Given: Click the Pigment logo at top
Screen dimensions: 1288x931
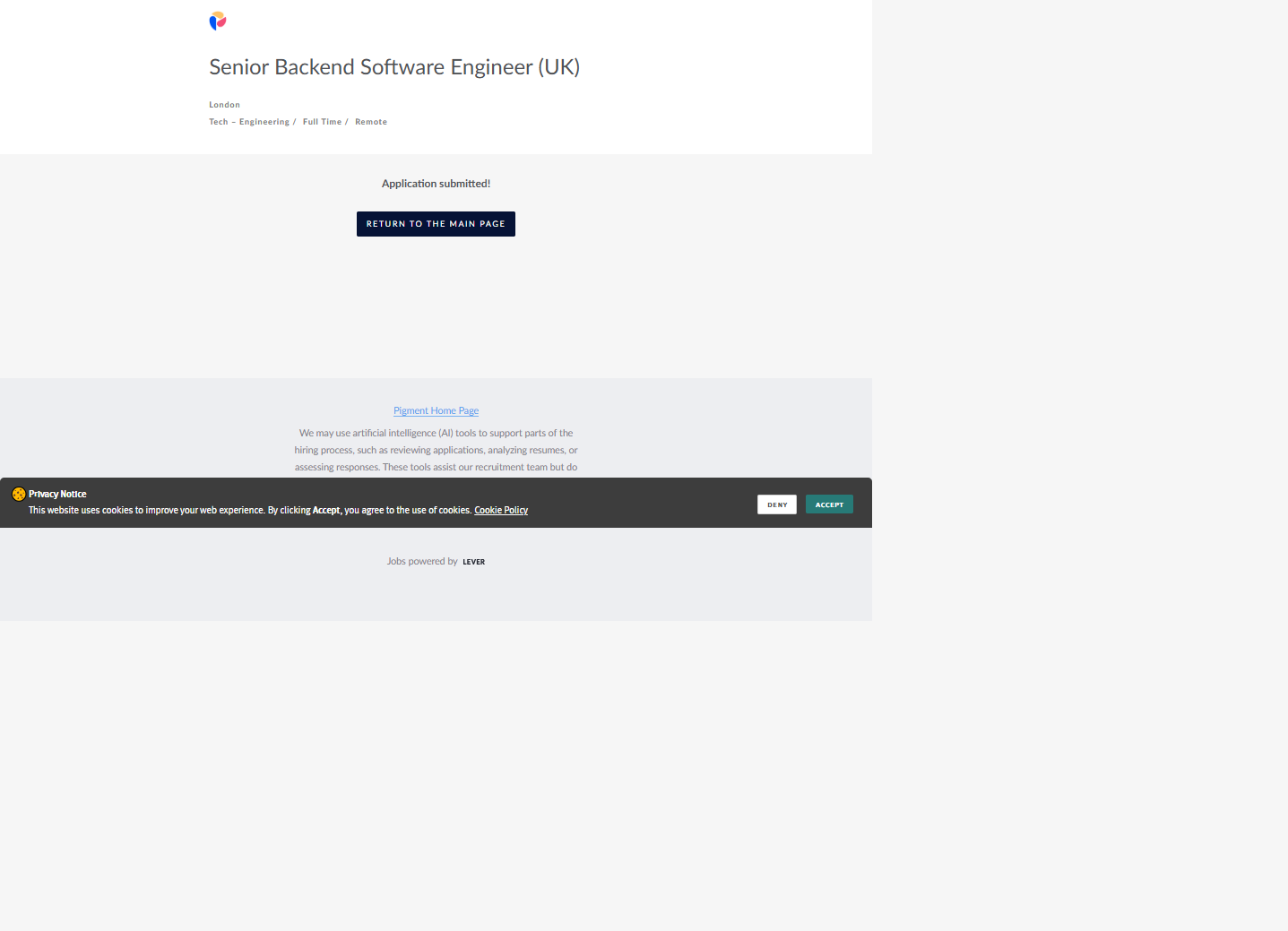Looking at the screenshot, I should [x=218, y=21].
